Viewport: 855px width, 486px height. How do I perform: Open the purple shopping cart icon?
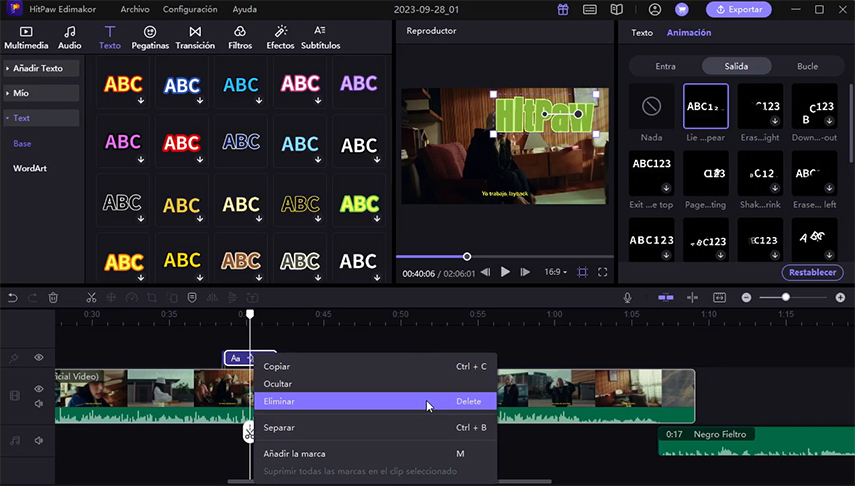click(x=682, y=9)
